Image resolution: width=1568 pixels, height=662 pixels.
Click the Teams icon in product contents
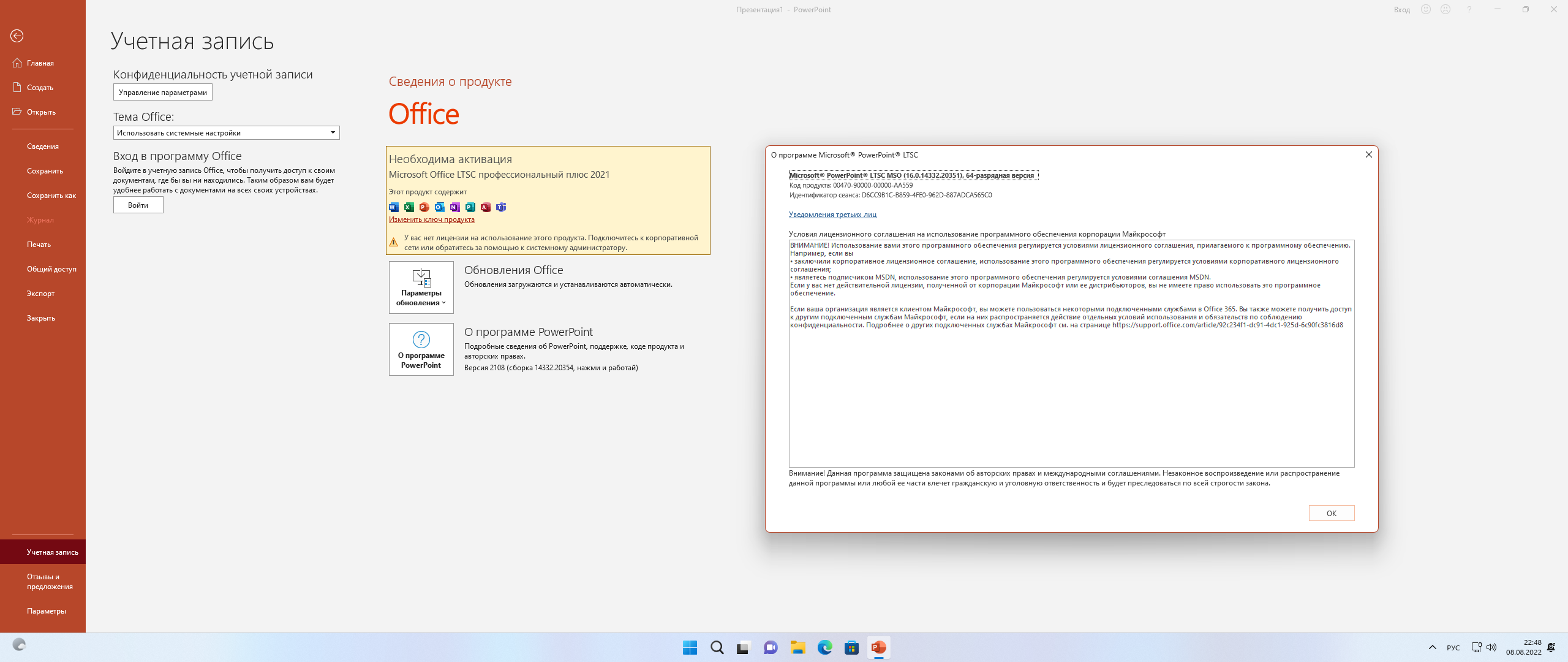[501, 207]
